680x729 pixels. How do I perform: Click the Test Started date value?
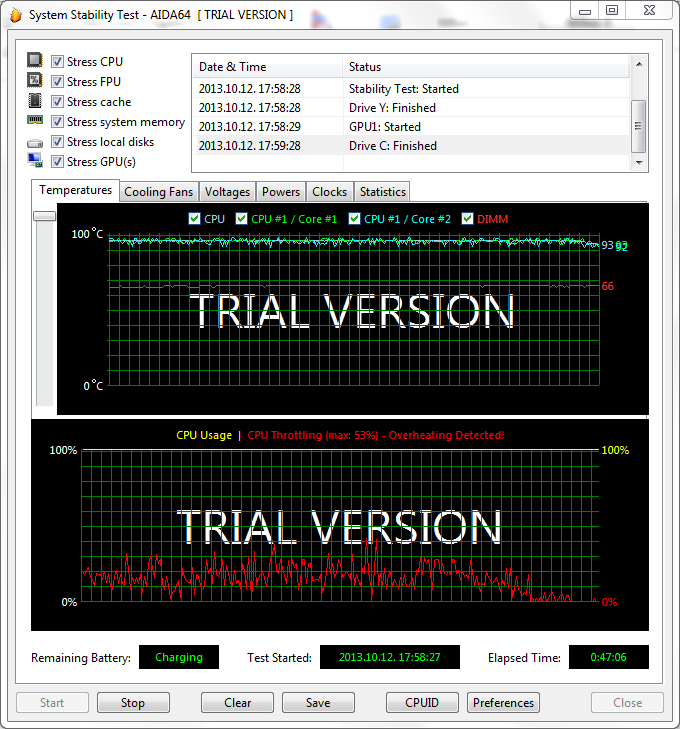(x=390, y=657)
